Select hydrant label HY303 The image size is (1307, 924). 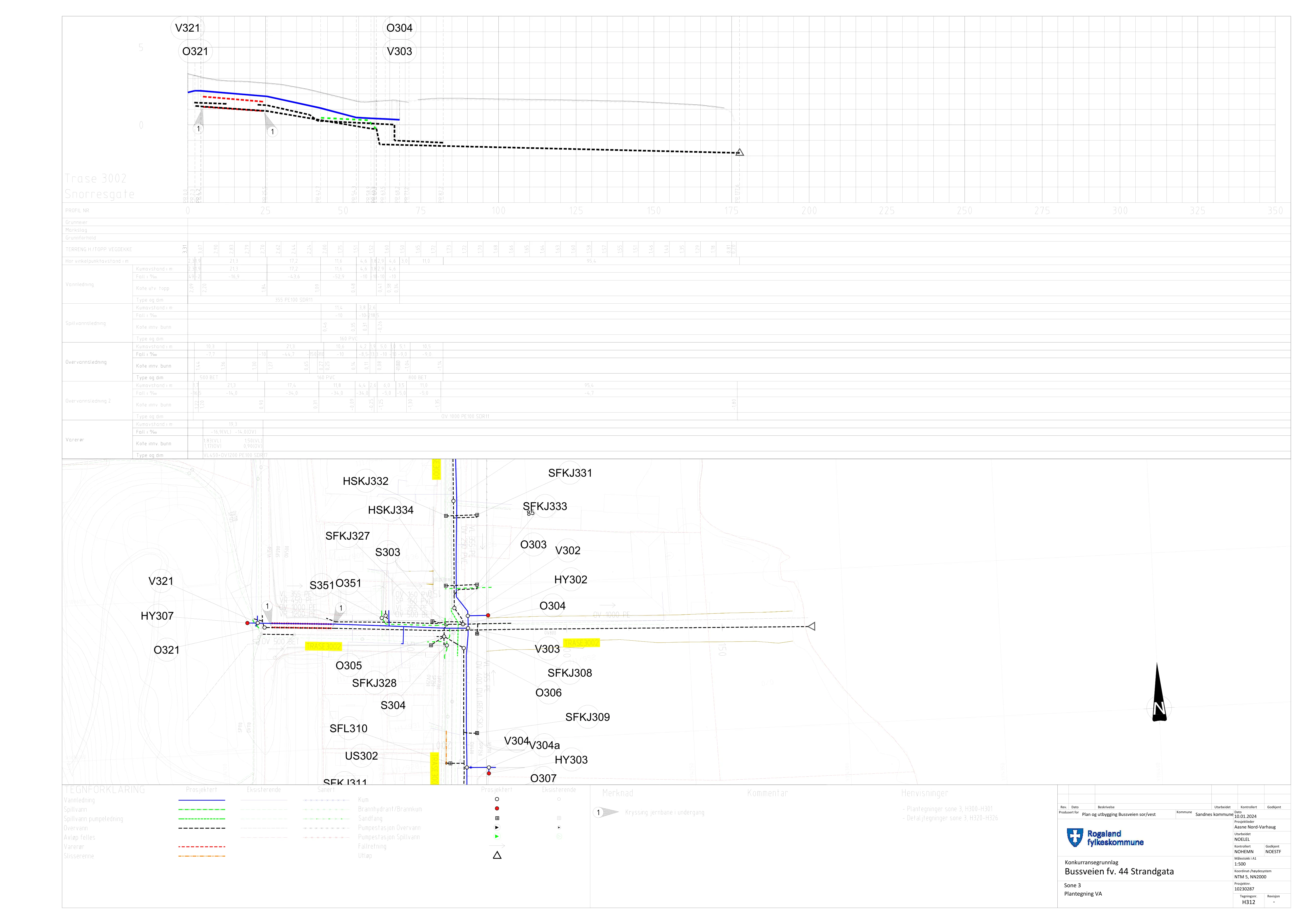tap(571, 760)
